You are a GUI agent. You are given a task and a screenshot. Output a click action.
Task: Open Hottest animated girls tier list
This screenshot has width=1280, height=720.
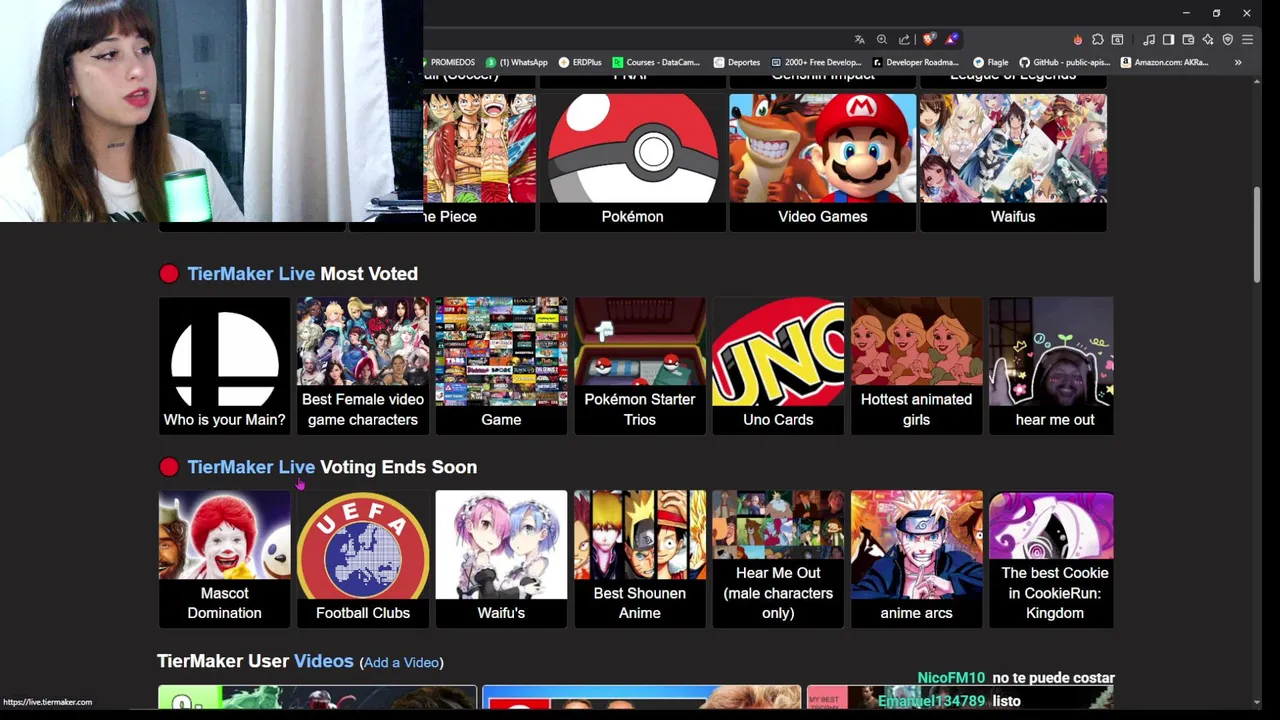[x=916, y=365]
